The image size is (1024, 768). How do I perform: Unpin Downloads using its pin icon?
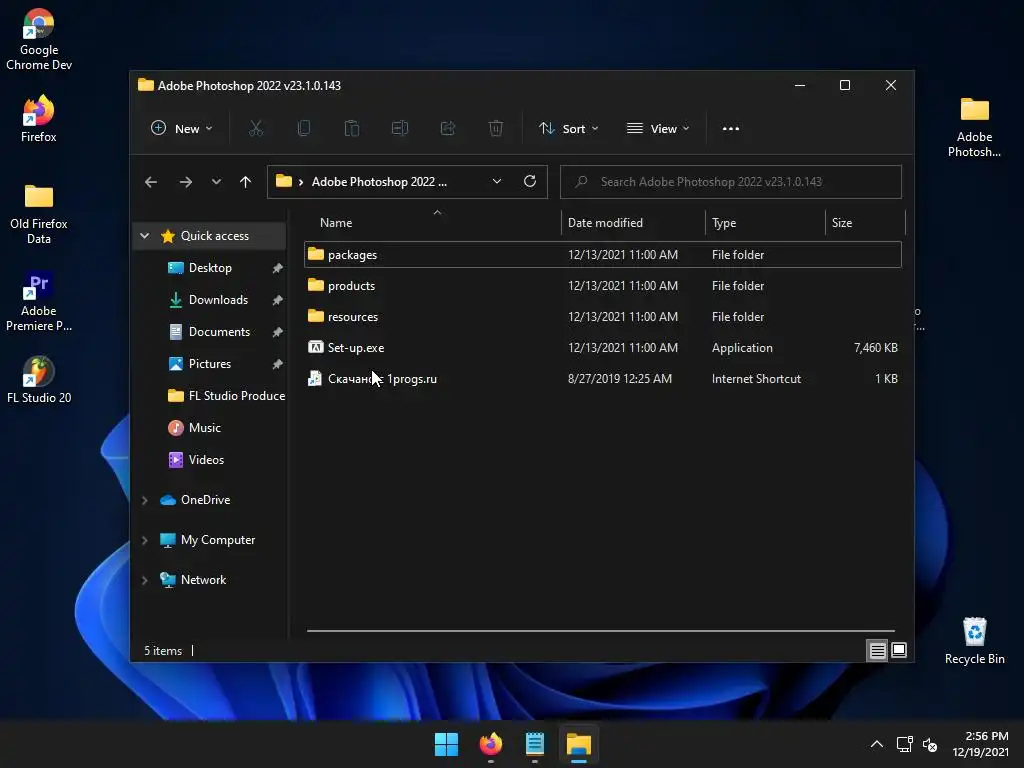pyautogui.click(x=277, y=300)
